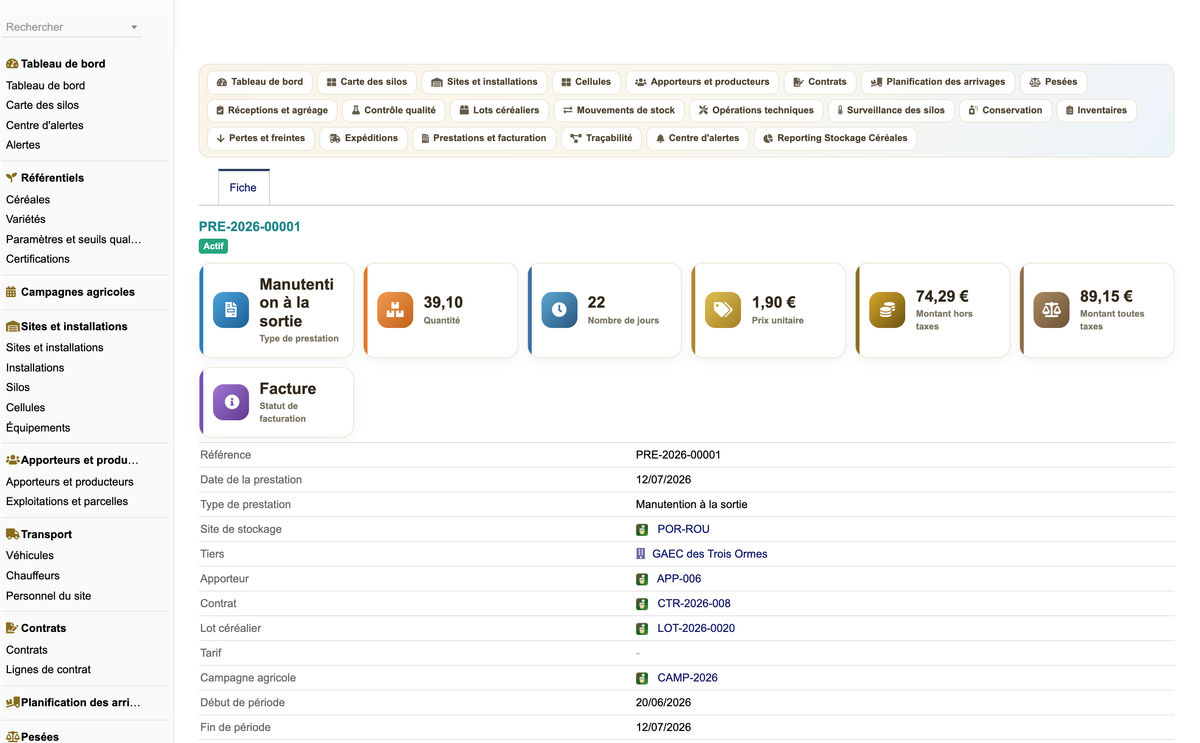Open Surveillance des silos toolbar button
Image resolution: width=1200 pixels, height=743 pixels.
tap(891, 110)
